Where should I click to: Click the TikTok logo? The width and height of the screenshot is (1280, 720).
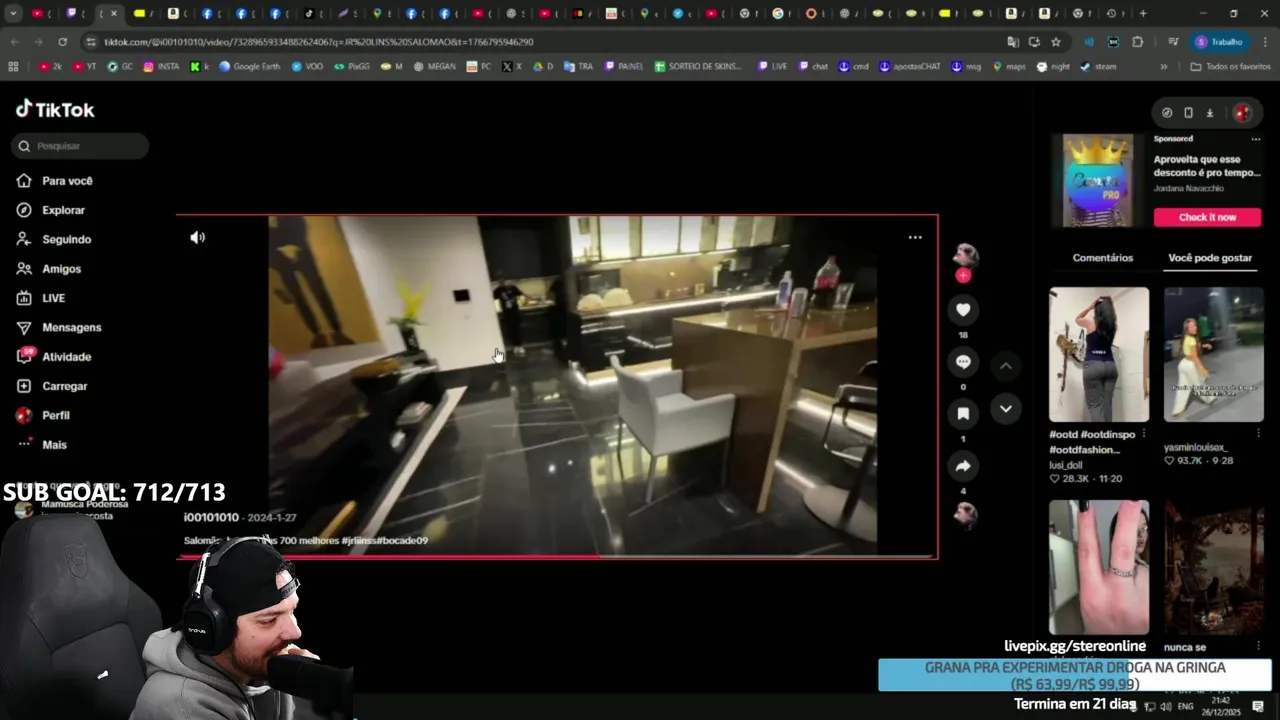55,109
